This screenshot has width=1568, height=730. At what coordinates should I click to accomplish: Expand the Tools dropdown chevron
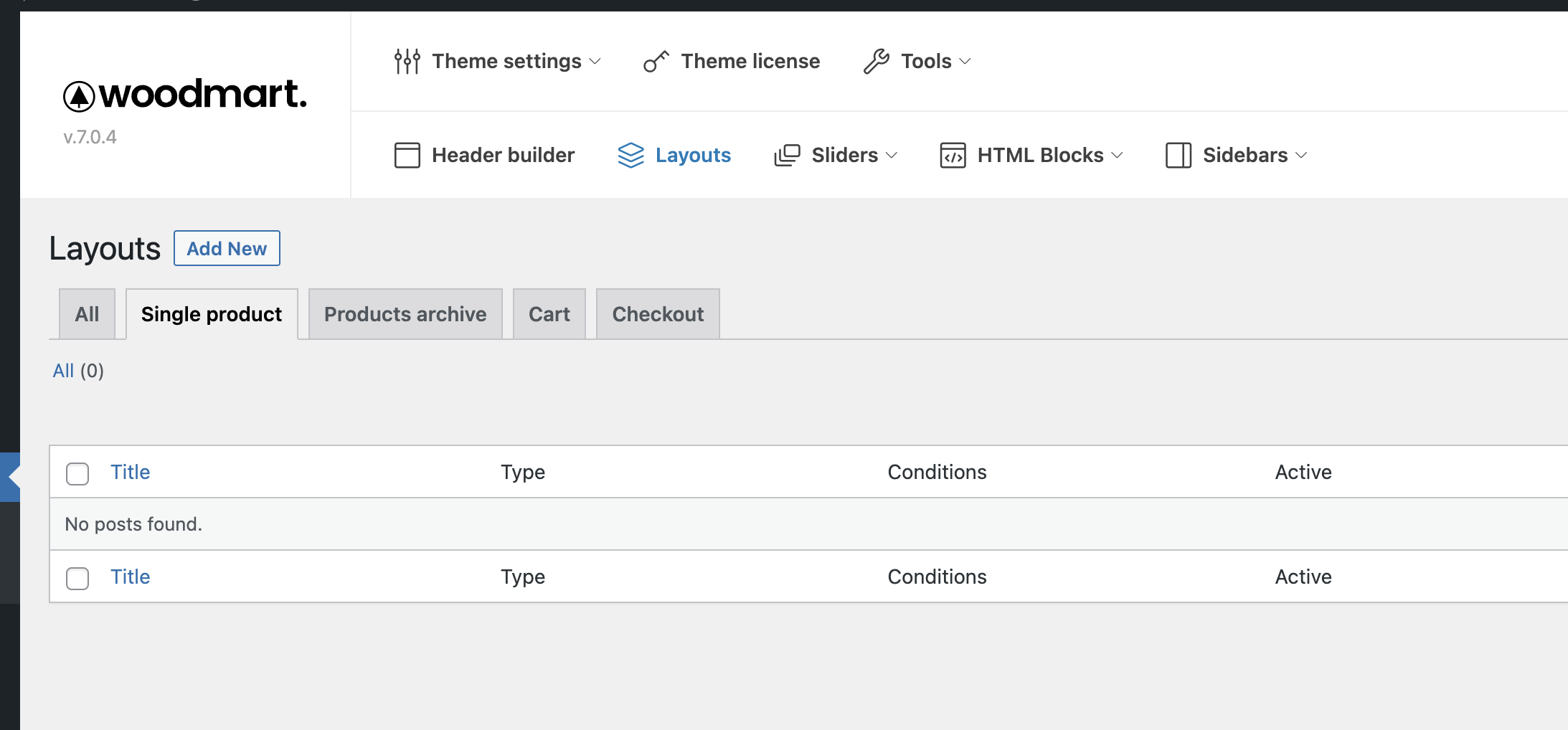pyautogui.click(x=965, y=62)
